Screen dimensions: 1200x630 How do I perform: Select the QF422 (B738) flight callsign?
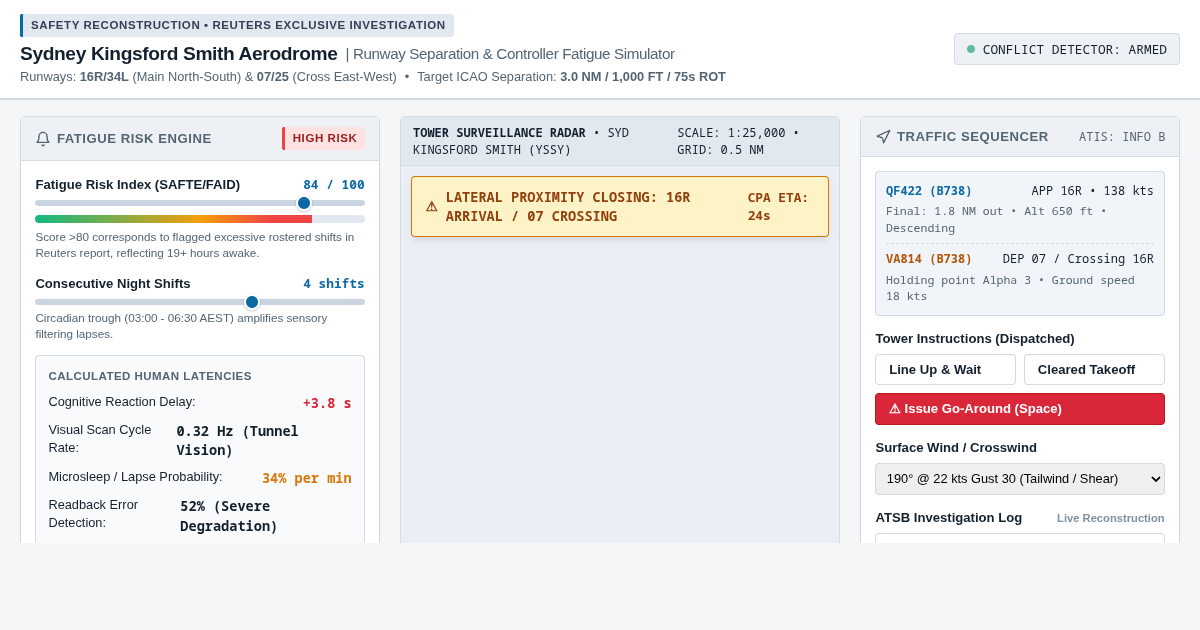[x=929, y=191]
